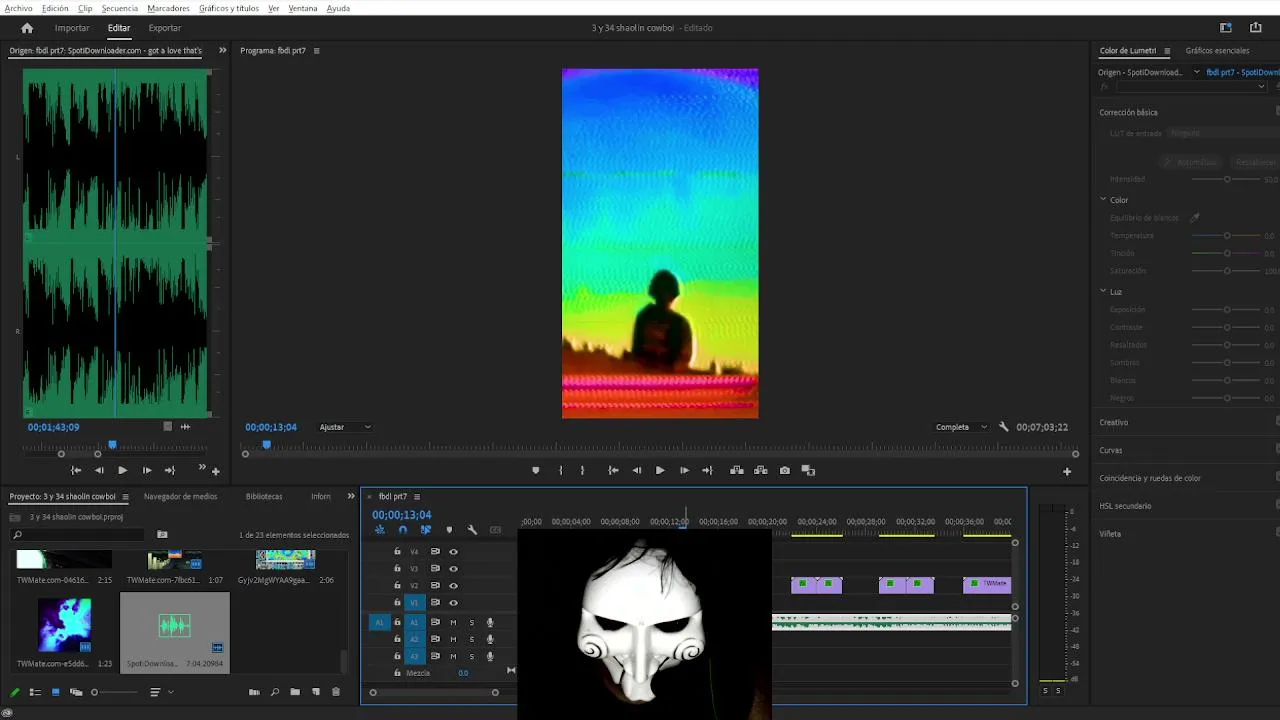Show more project panel tabs with double arrow
Image resolution: width=1280 pixels, height=720 pixels.
click(351, 496)
